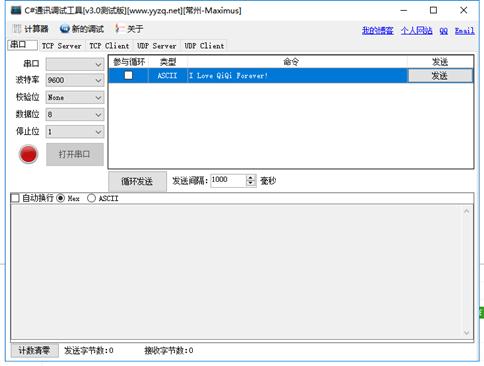Open the 波特率 baud rate dropdown
The height and width of the screenshot is (366, 484).
[75, 80]
